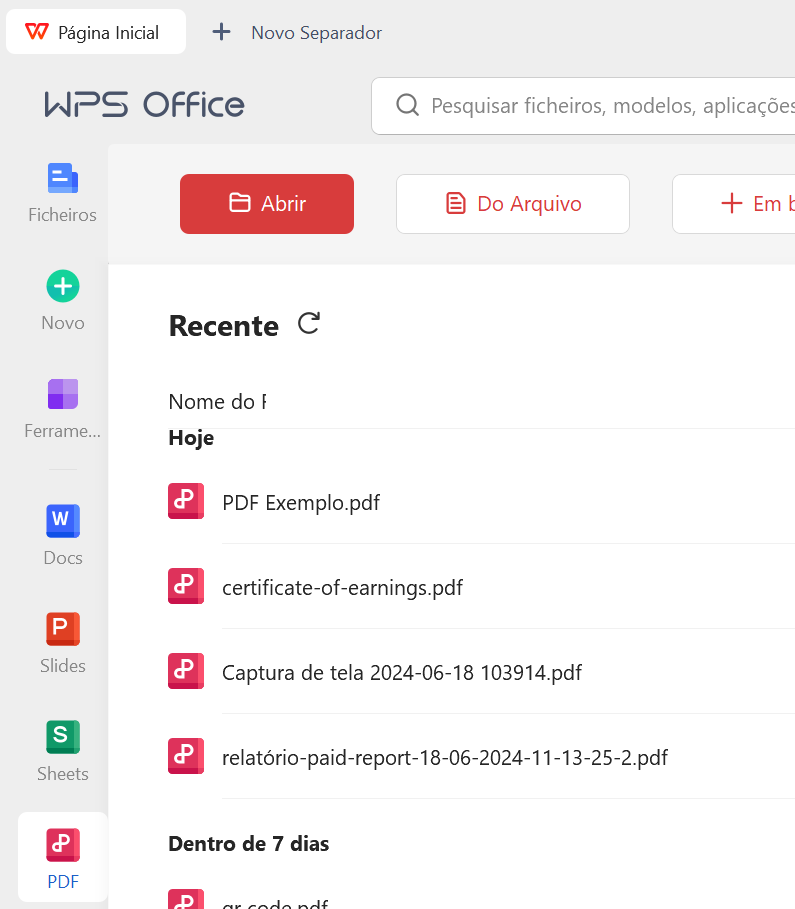Click PDF icon beside Captura de tela file
The image size is (795, 909).
click(x=186, y=671)
